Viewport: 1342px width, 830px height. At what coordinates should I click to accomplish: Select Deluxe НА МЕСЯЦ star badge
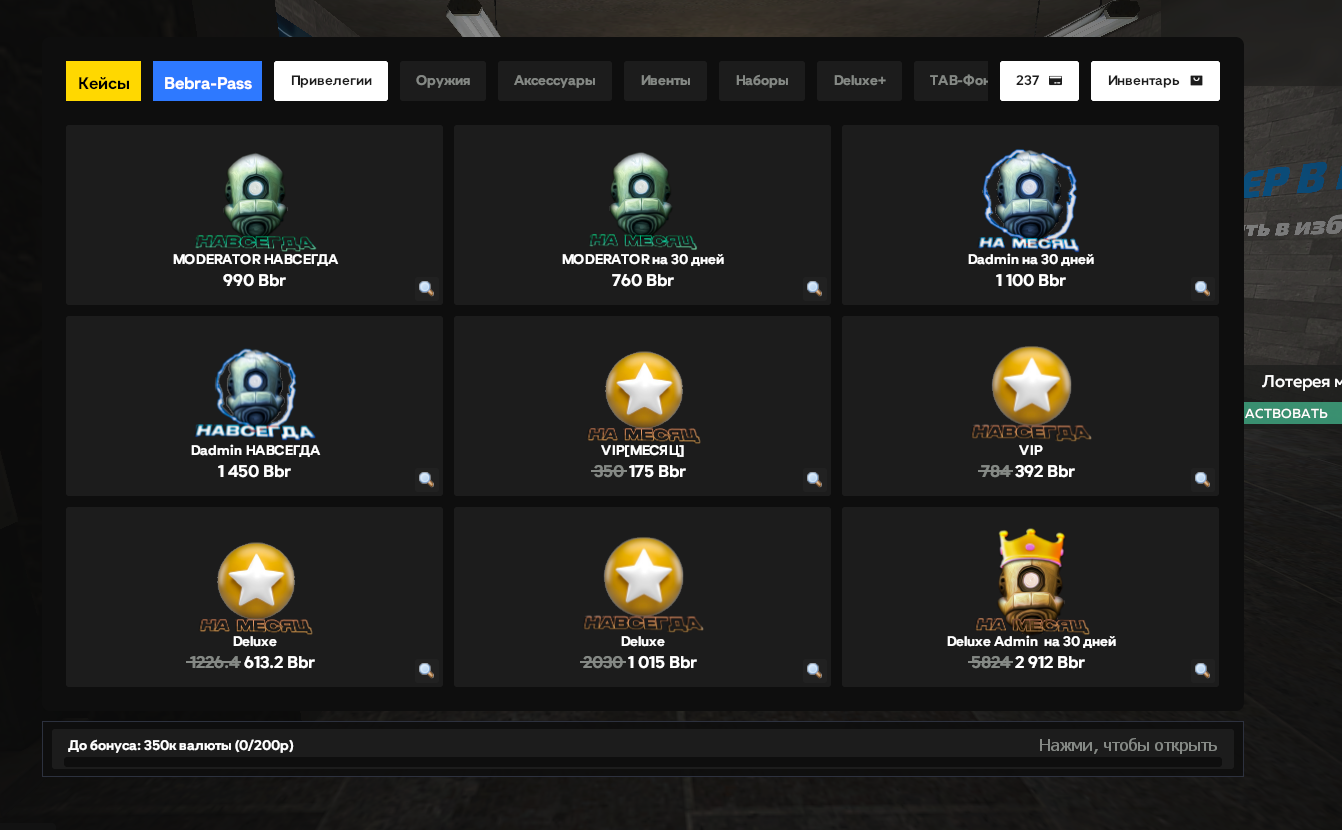click(256, 587)
